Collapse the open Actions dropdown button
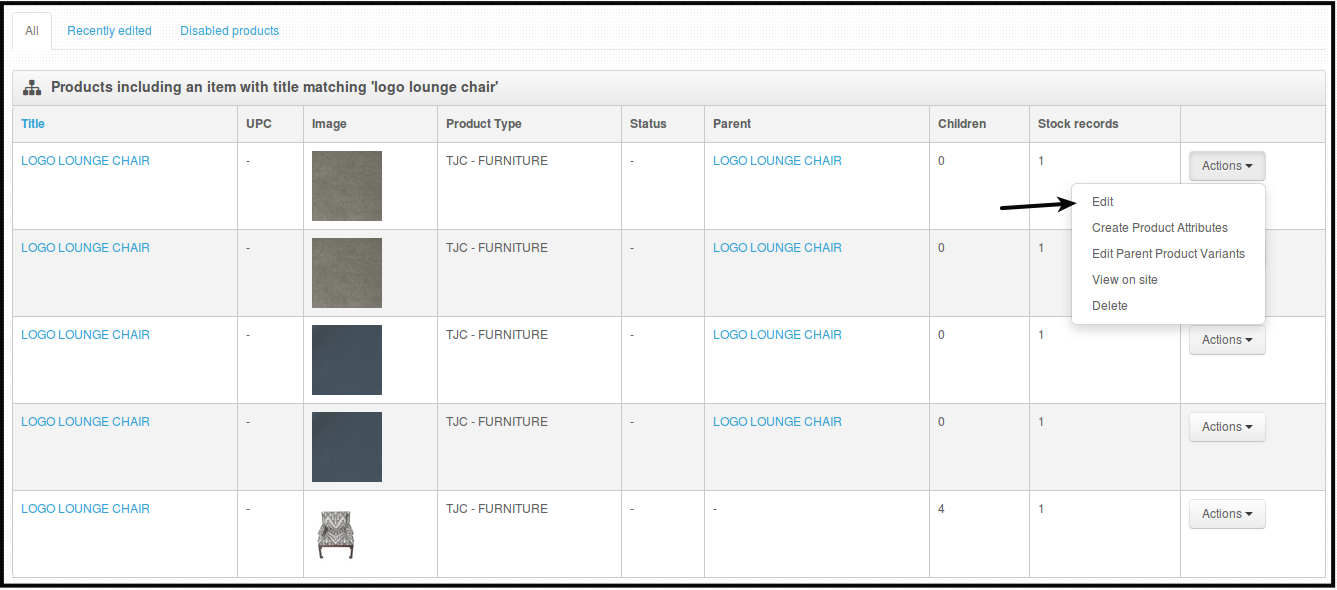Screen dimensions: 1337x590 [x=1227, y=166]
